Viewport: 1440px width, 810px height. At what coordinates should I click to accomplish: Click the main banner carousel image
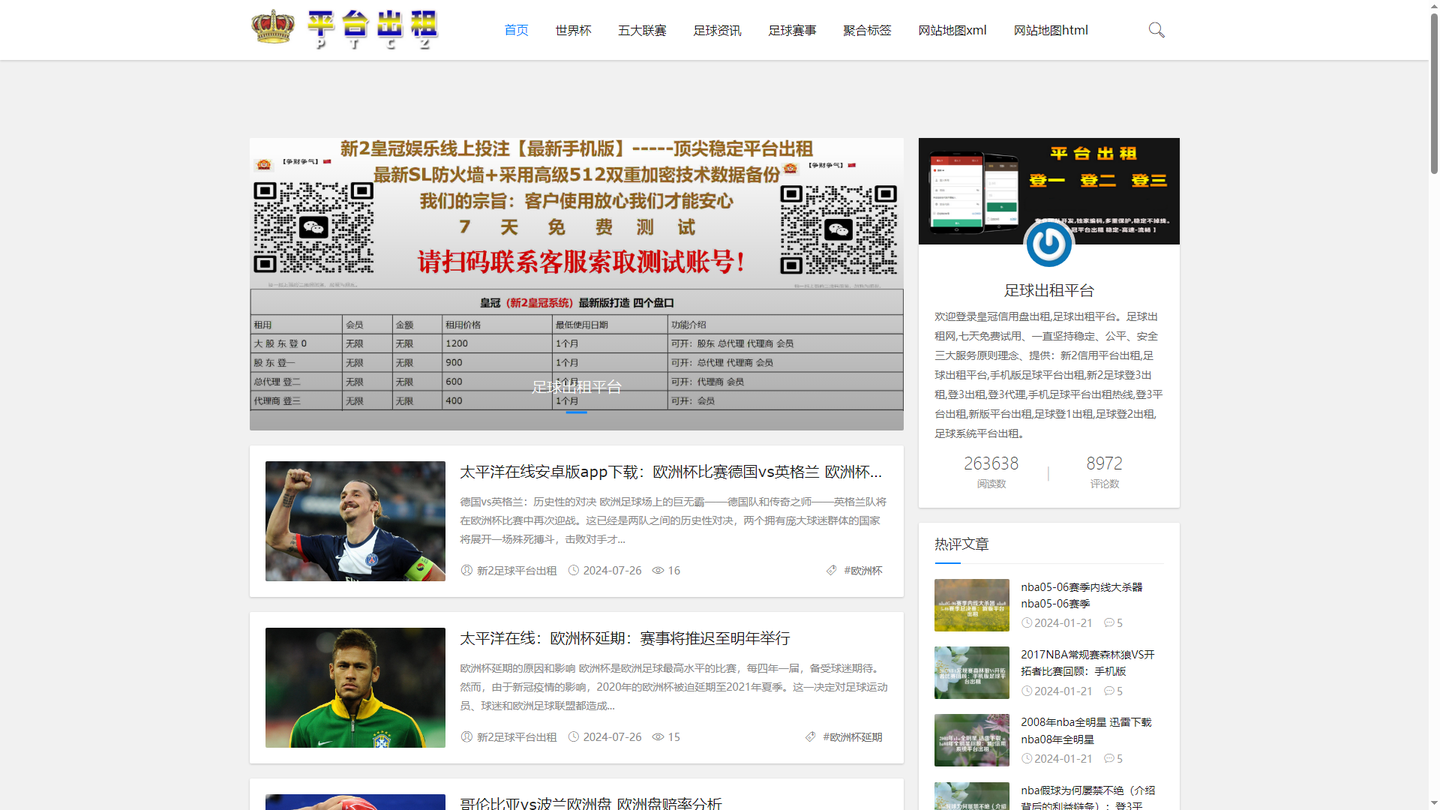point(576,284)
